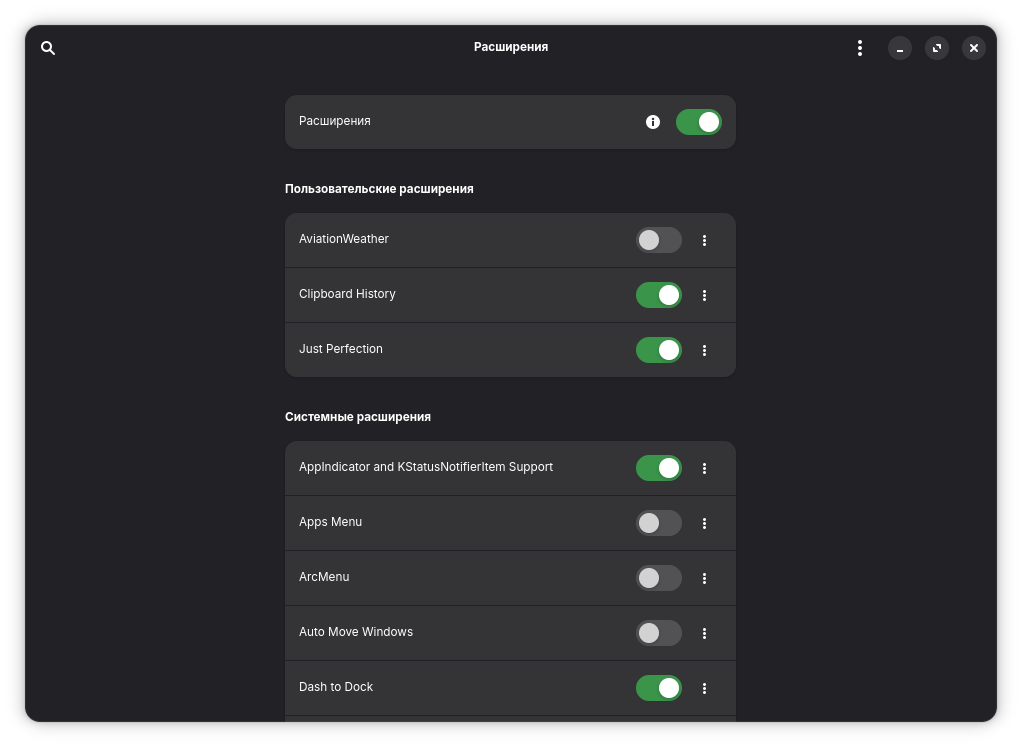Disable the Just Perfection extension
The height and width of the screenshot is (747, 1022).
point(658,350)
